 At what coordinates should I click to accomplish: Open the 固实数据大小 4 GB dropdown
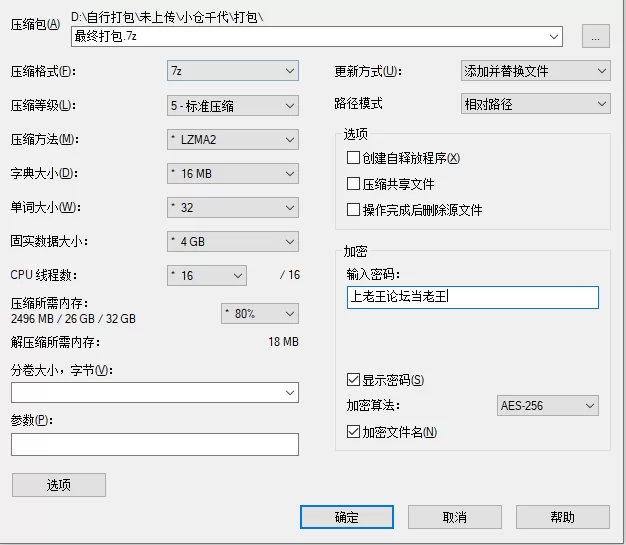pos(233,241)
